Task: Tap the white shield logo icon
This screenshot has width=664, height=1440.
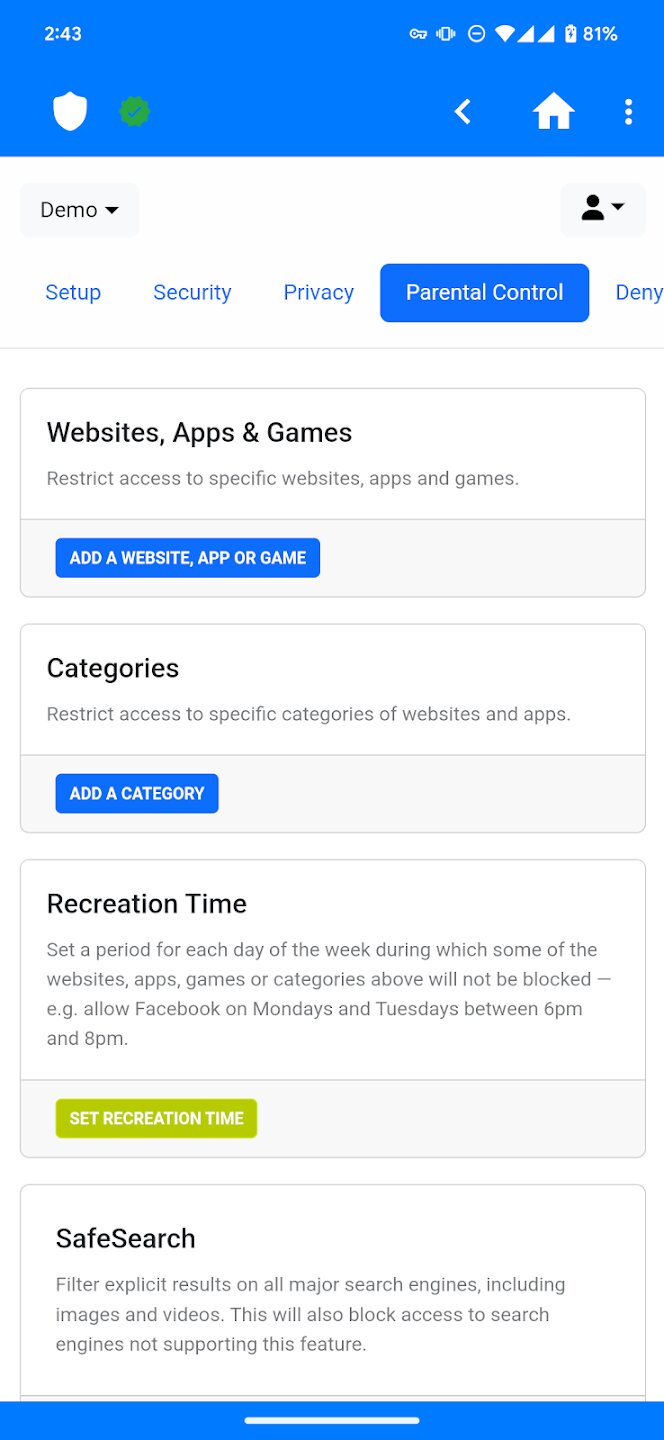Action: 70,112
